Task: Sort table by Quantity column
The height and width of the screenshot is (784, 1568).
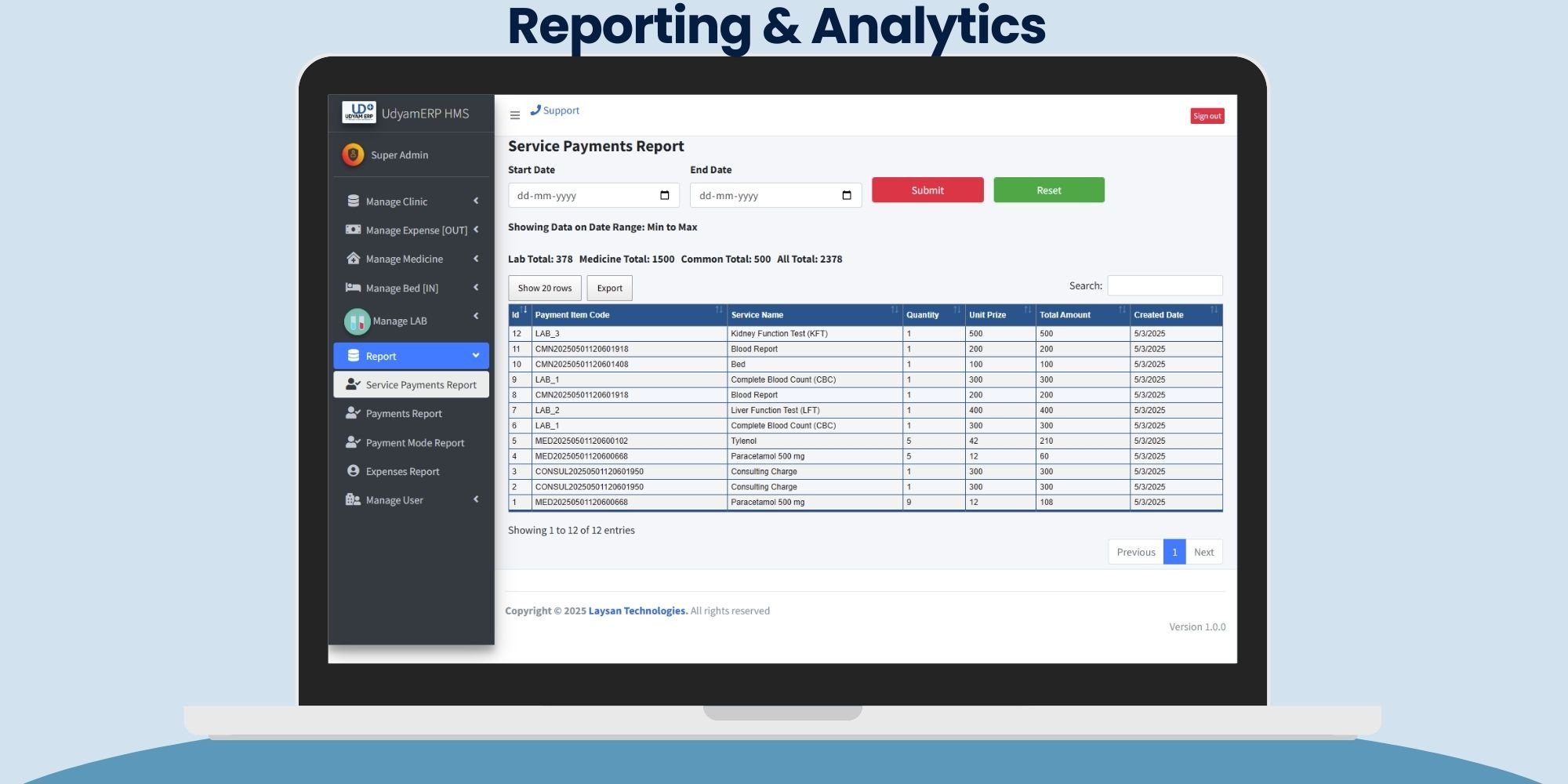Action: [x=932, y=314]
